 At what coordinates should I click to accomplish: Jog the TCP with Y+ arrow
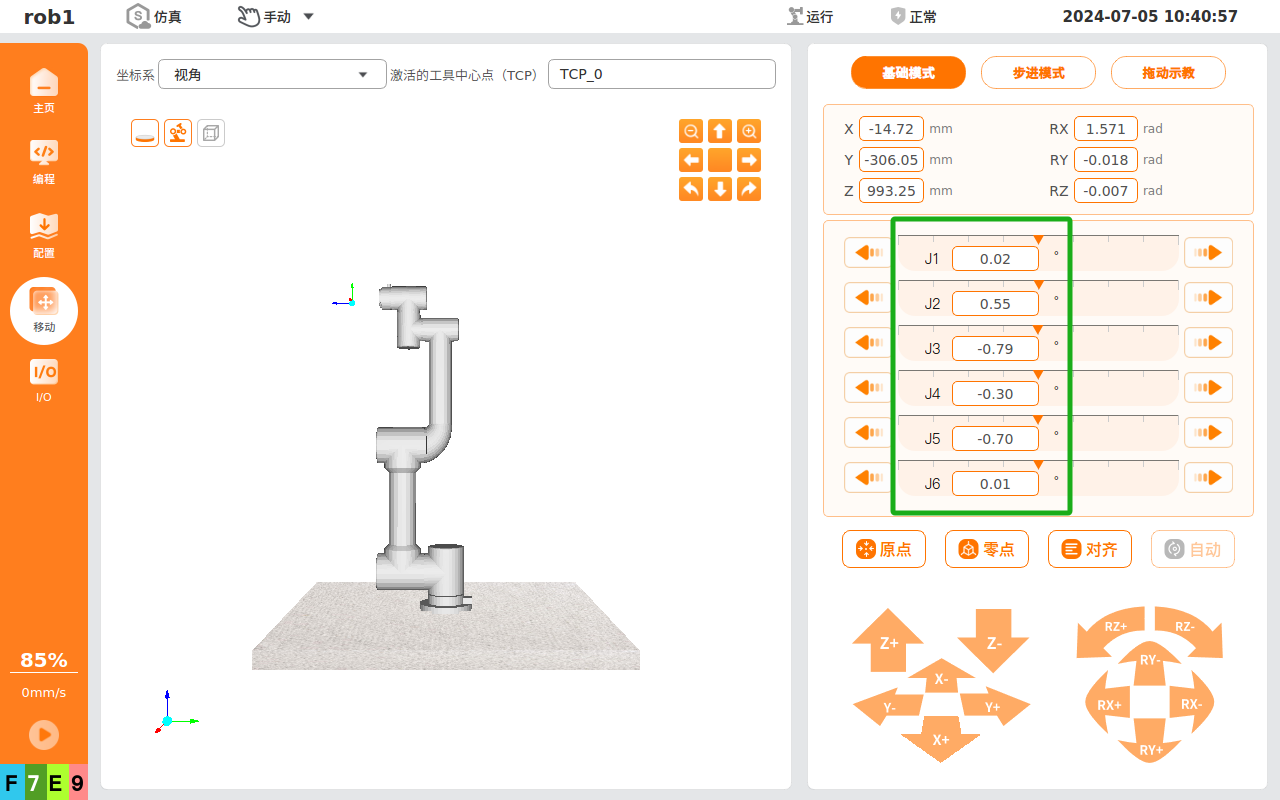pos(993,707)
